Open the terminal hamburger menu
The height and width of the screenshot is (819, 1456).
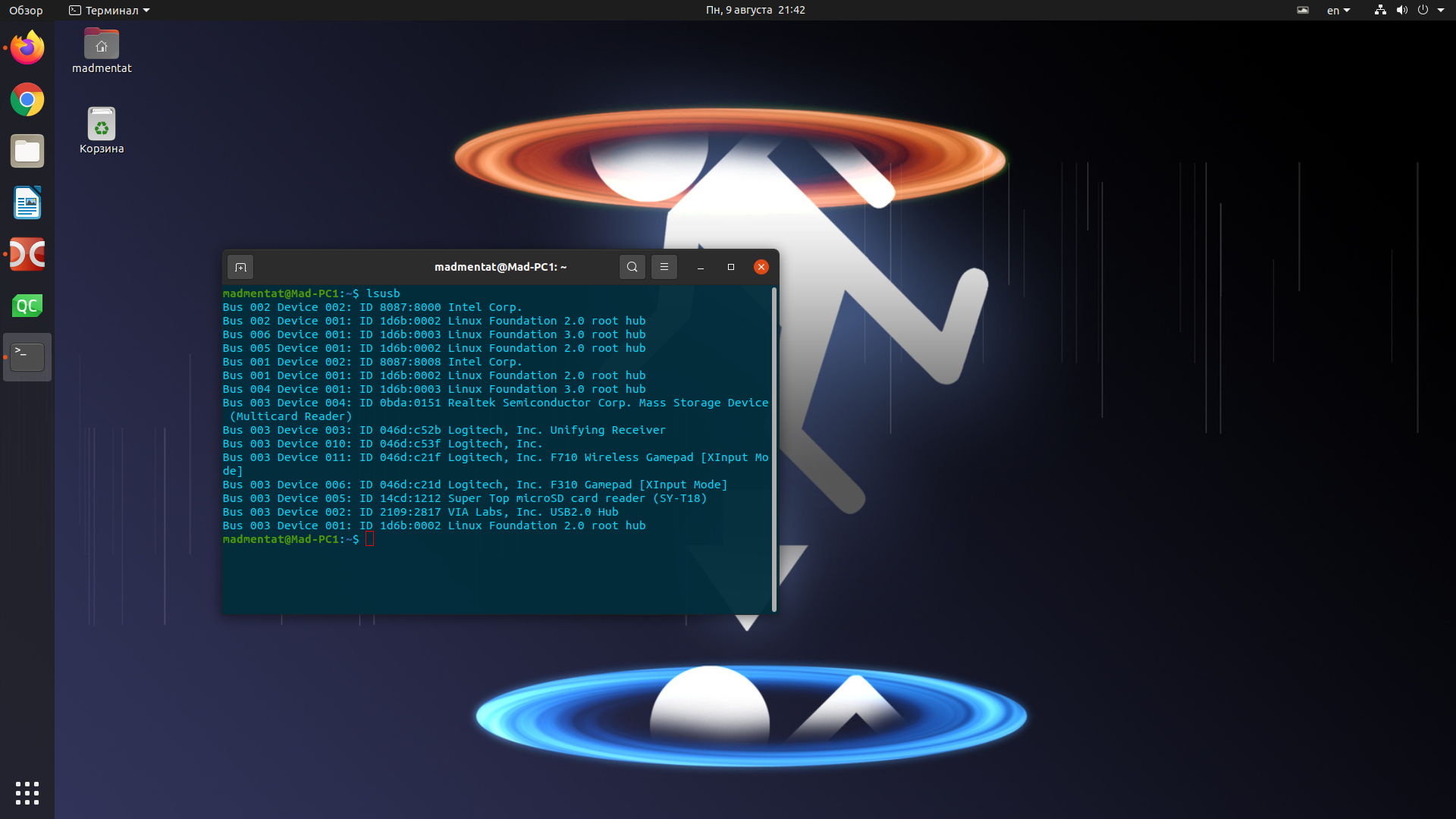pyautogui.click(x=664, y=267)
